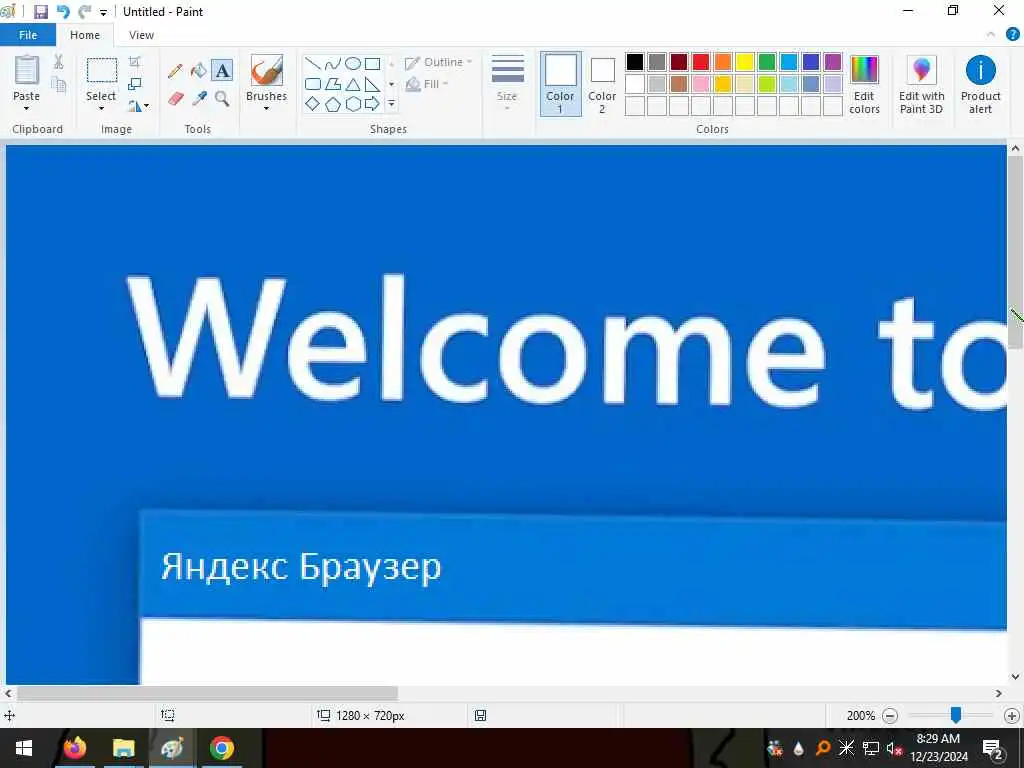Open the notification center icon
The height and width of the screenshot is (768, 1024).
pos(993,748)
